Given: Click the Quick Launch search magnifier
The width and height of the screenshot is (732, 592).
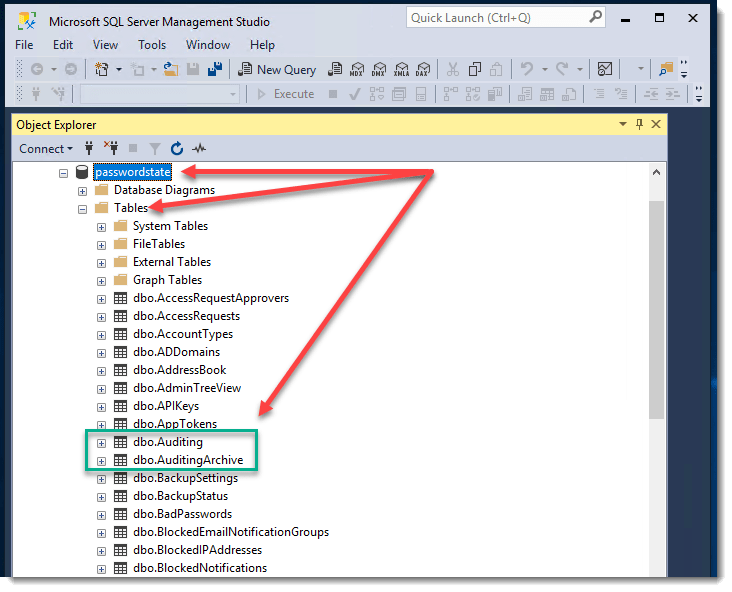Looking at the screenshot, I should [595, 17].
